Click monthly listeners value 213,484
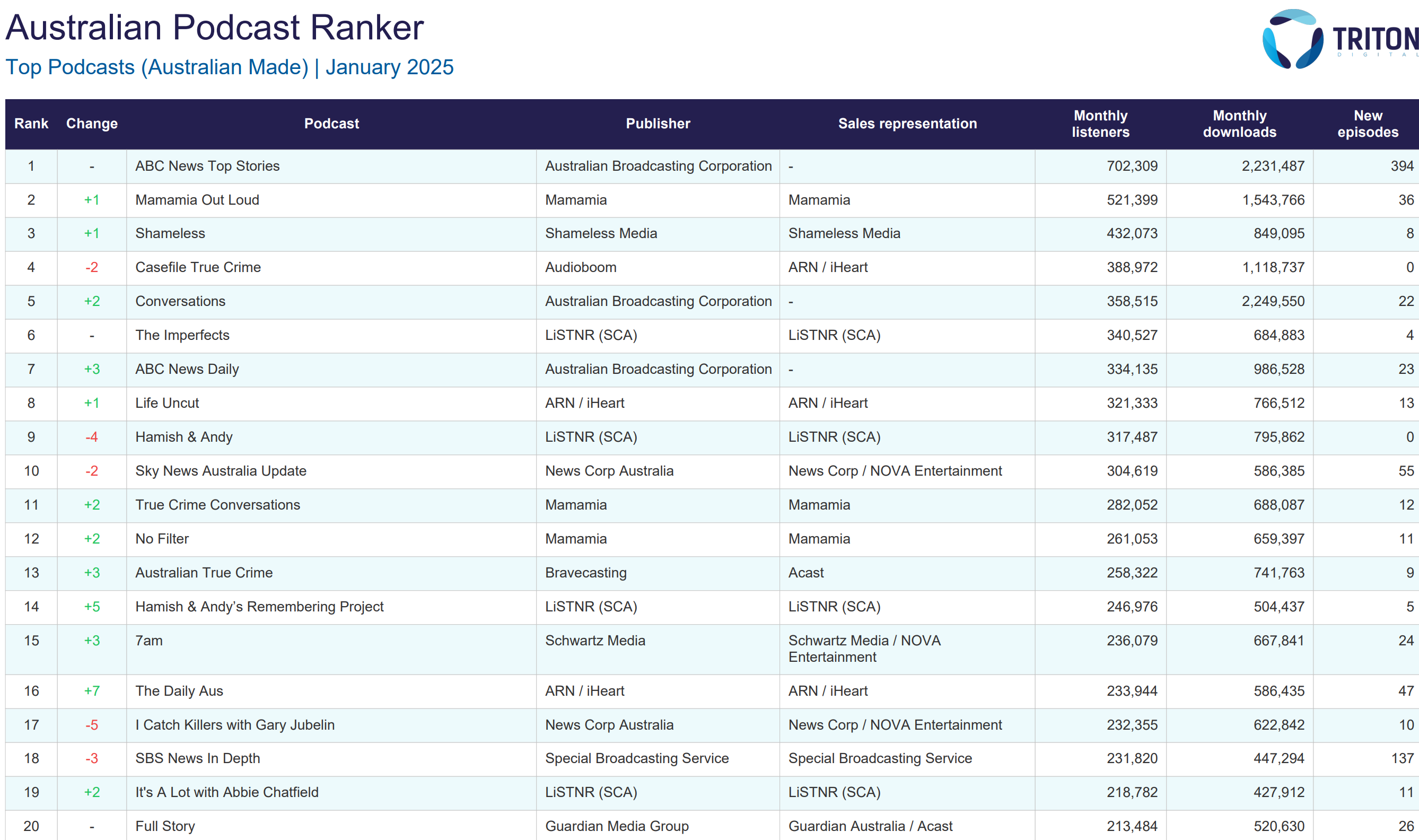Image resolution: width=1419 pixels, height=840 pixels. (1132, 826)
